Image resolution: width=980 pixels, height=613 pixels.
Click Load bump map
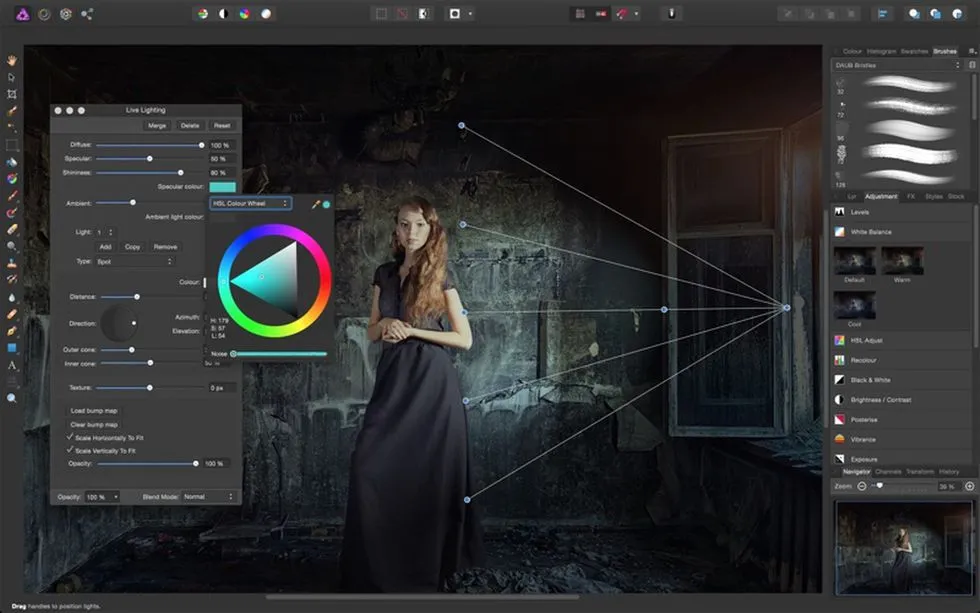point(93,410)
